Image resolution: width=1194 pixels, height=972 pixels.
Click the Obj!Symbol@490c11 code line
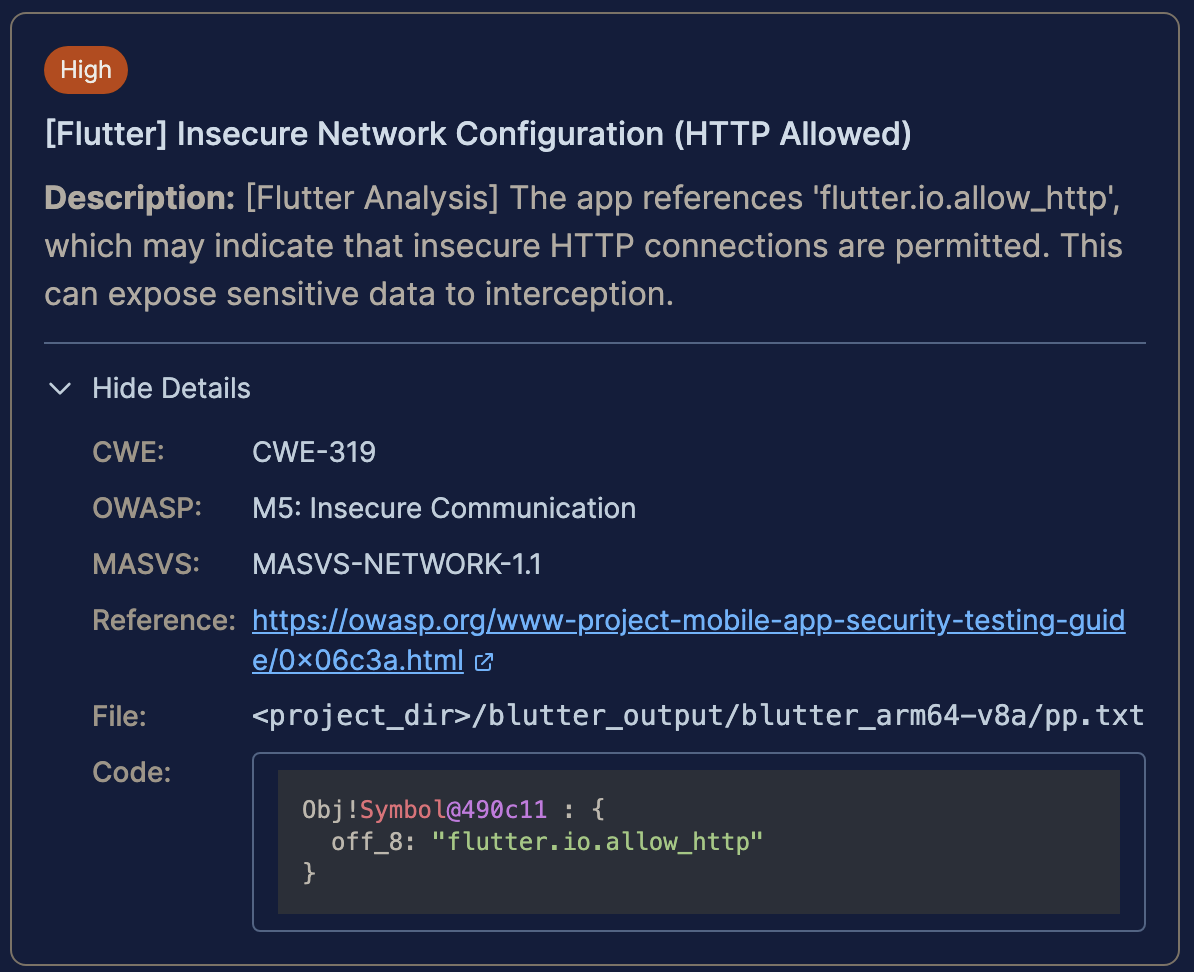(x=453, y=809)
